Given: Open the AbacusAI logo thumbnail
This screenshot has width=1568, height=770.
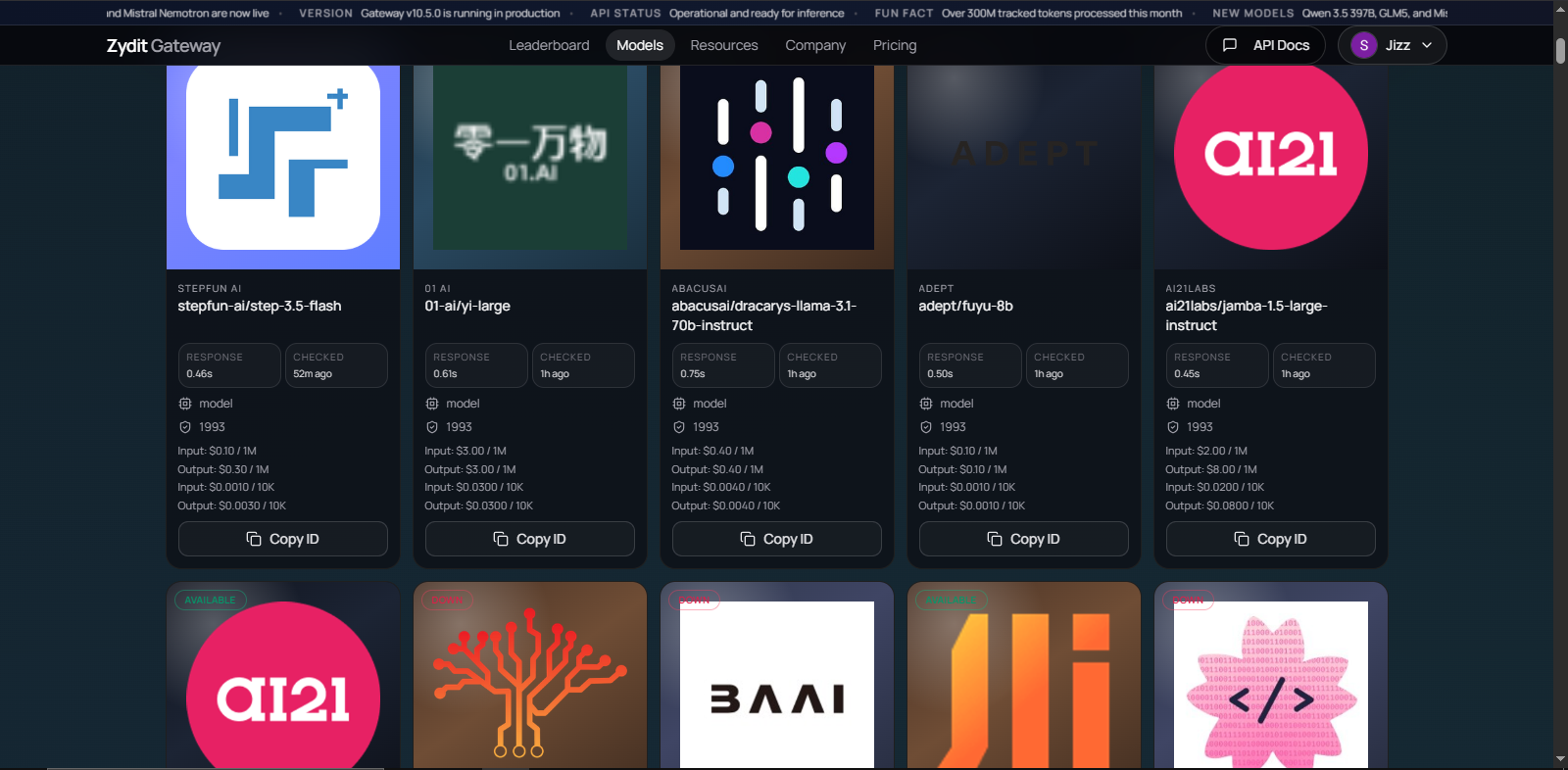Looking at the screenshot, I should 777,167.
